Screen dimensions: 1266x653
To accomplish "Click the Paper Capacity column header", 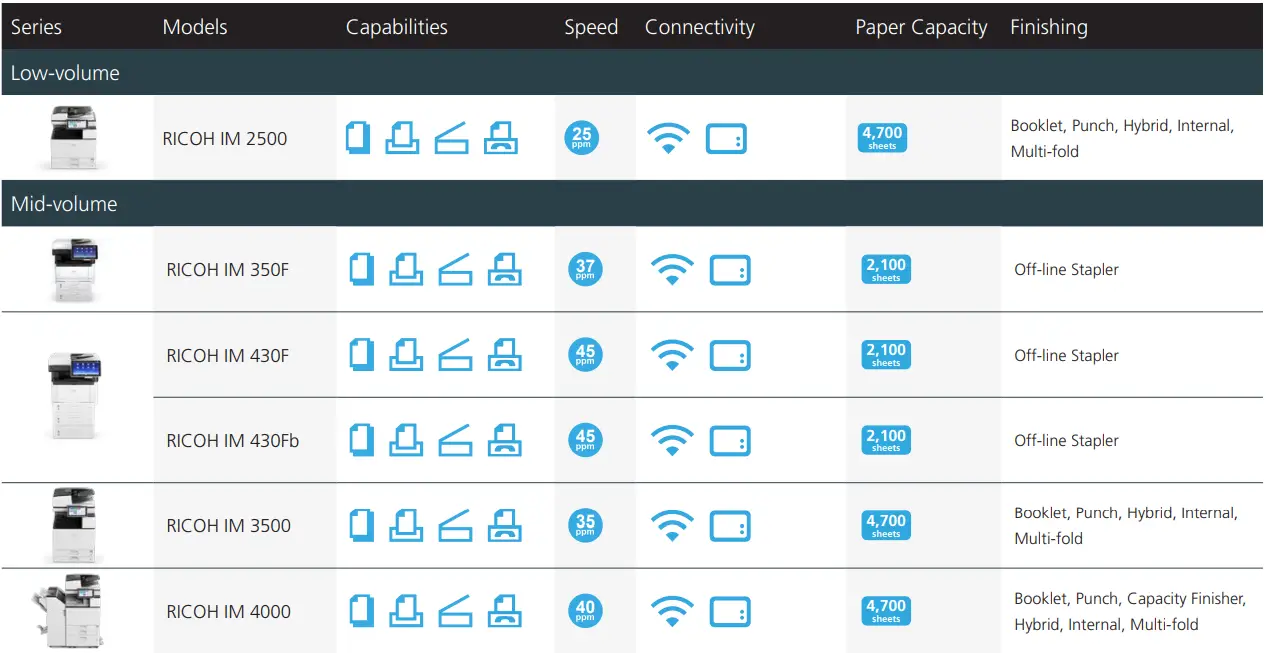I will click(921, 27).
